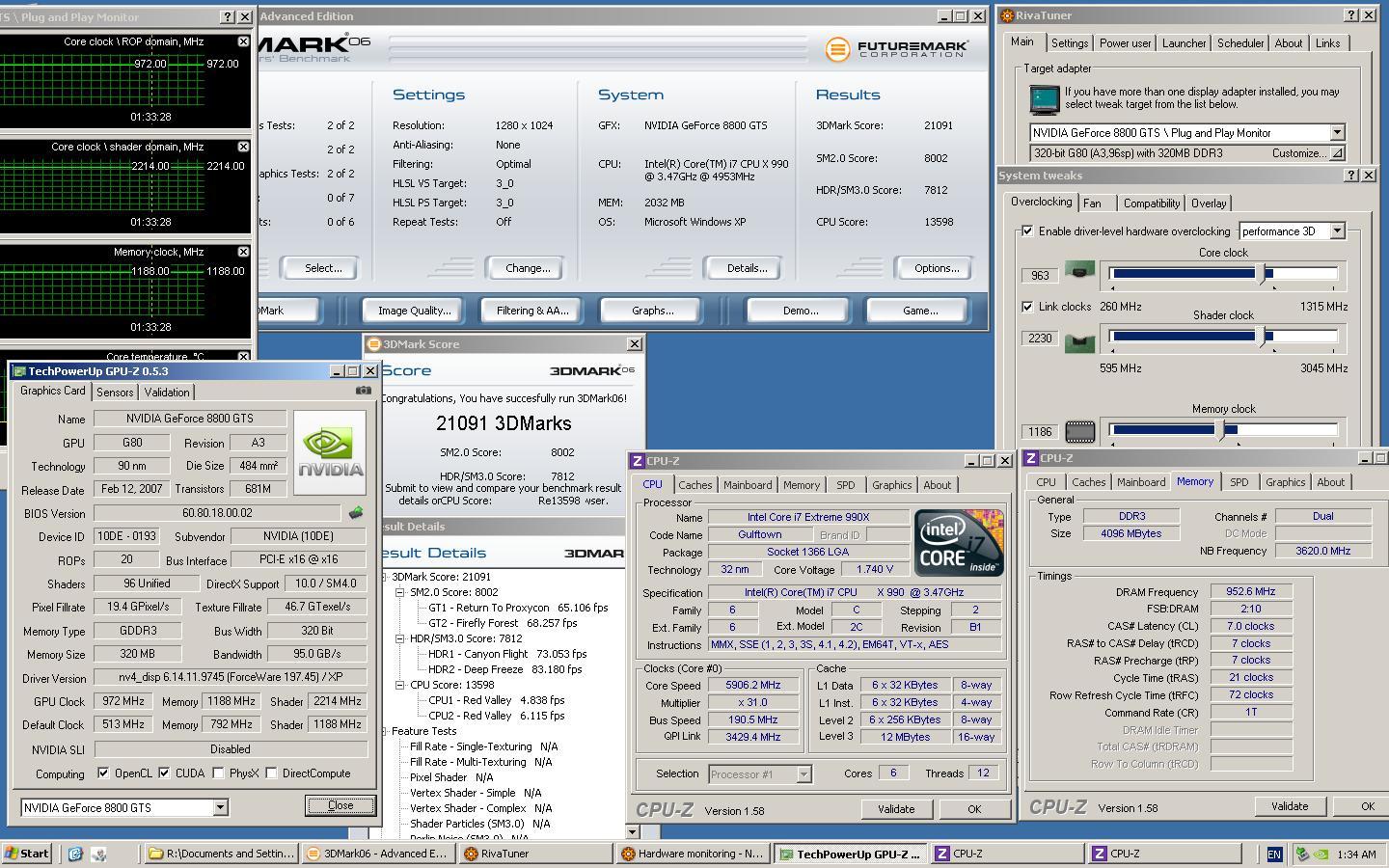Click the RivaTuner title bar help button

click(x=1351, y=15)
